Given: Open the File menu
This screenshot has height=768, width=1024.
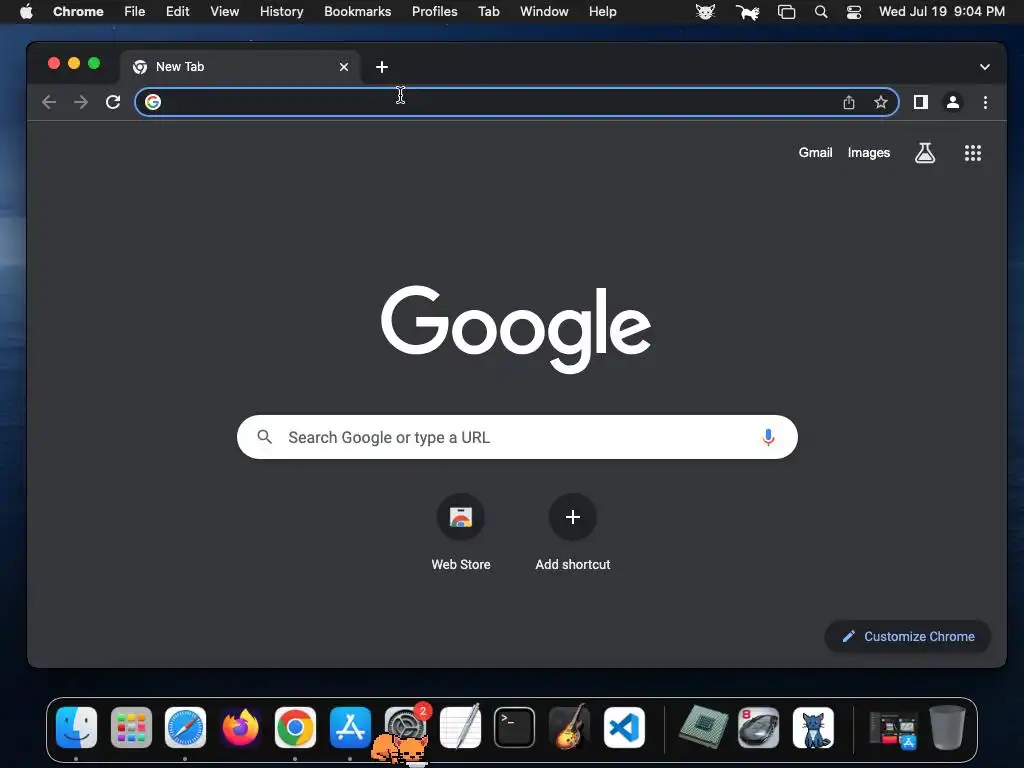Looking at the screenshot, I should pyautogui.click(x=135, y=11).
